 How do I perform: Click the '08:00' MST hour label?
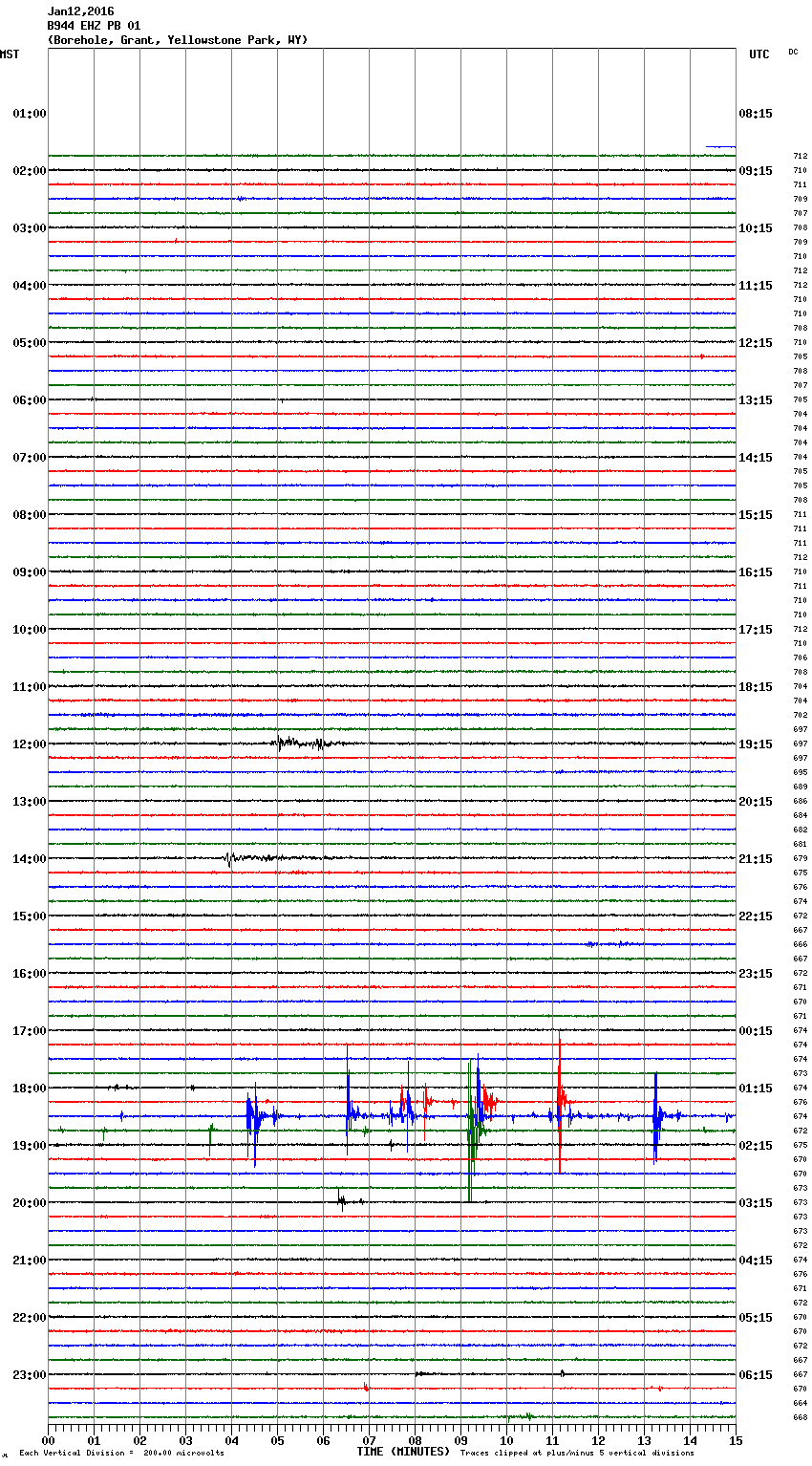pyautogui.click(x=30, y=515)
